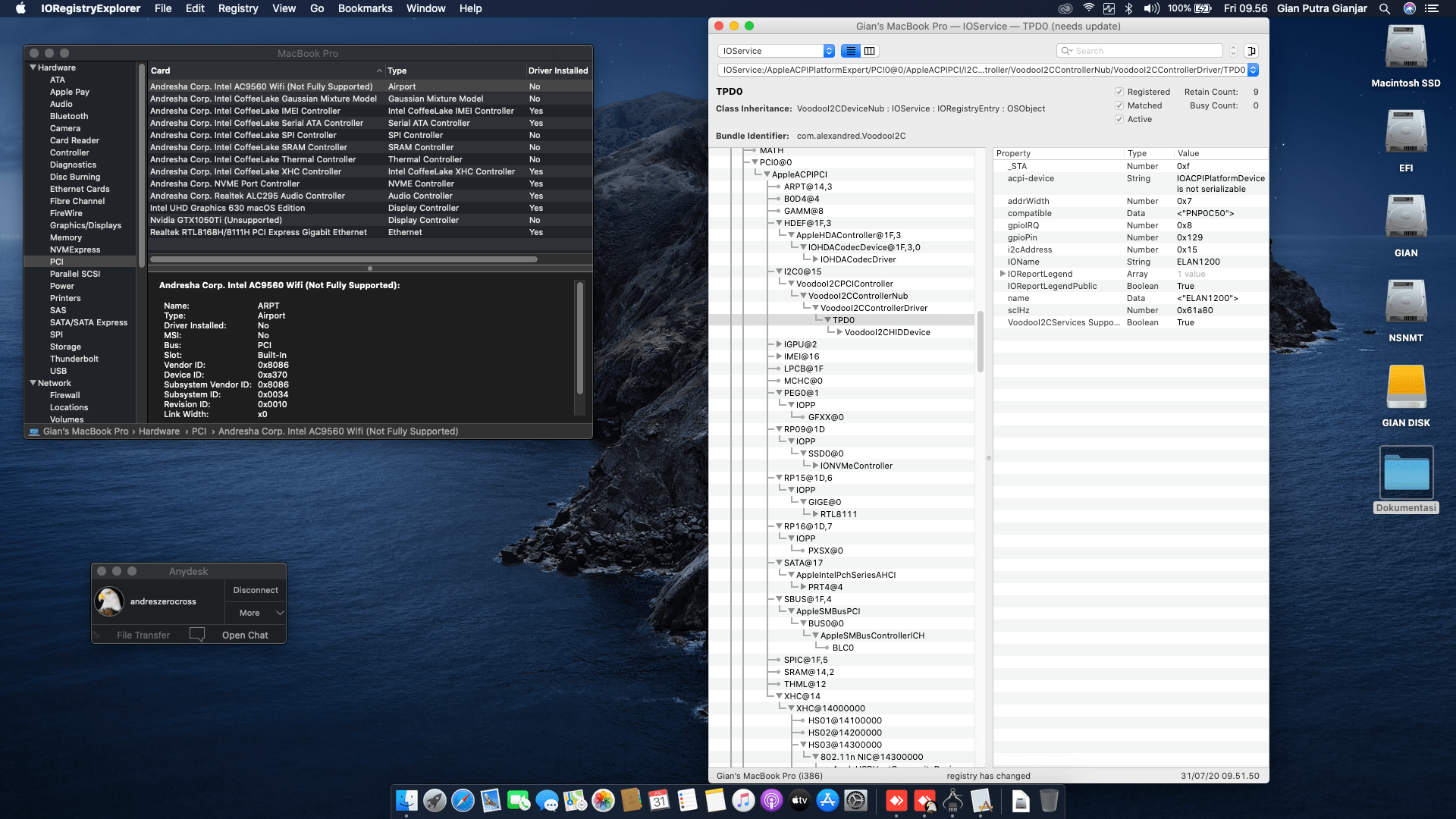This screenshot has height=819, width=1456.
Task: Toggle the side panel button beside search
Action: click(1251, 51)
